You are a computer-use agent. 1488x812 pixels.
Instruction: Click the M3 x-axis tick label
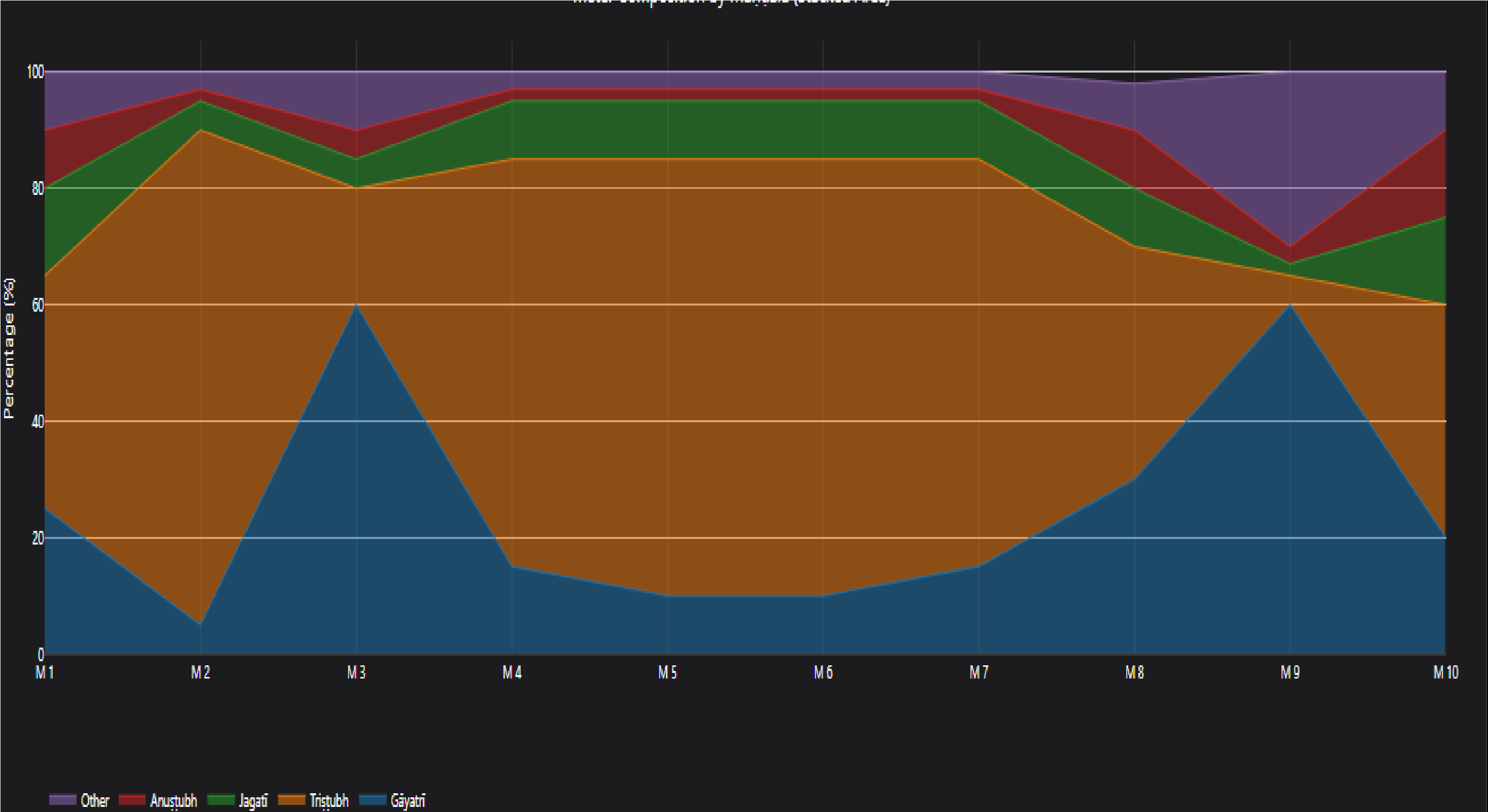[356, 672]
